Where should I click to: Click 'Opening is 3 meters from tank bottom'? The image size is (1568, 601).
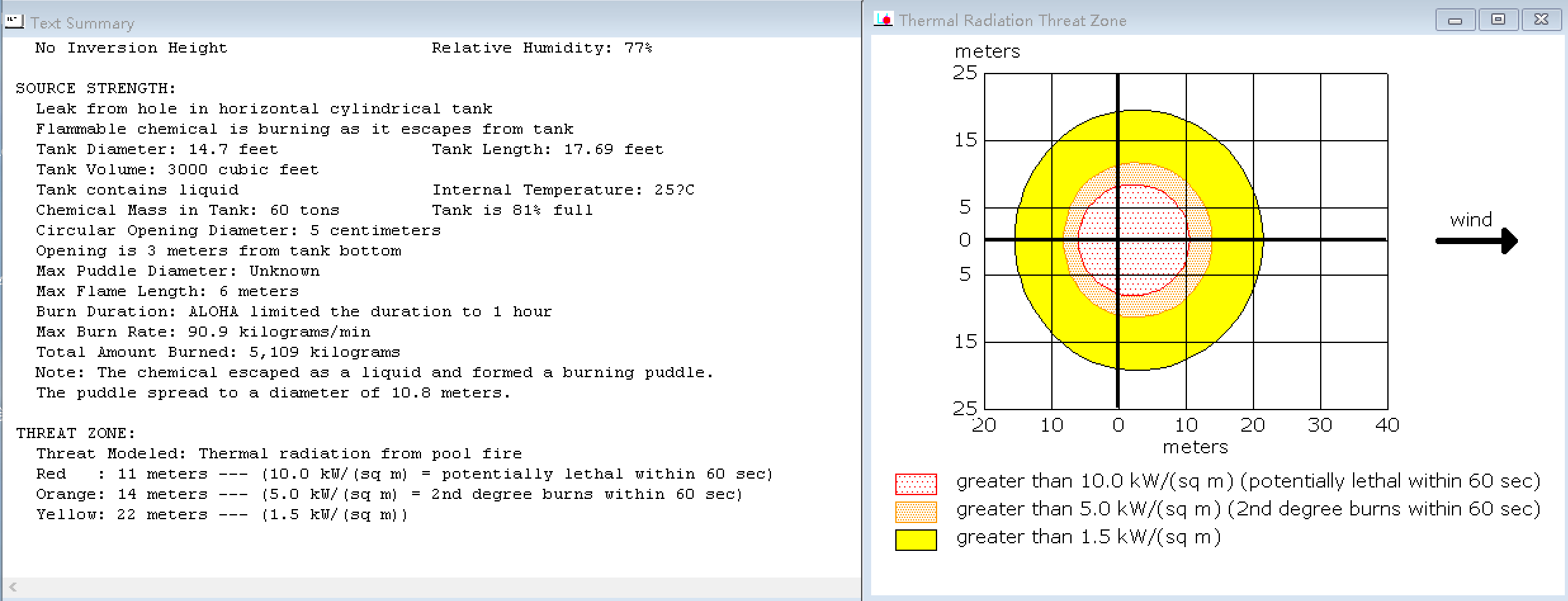[218, 250]
